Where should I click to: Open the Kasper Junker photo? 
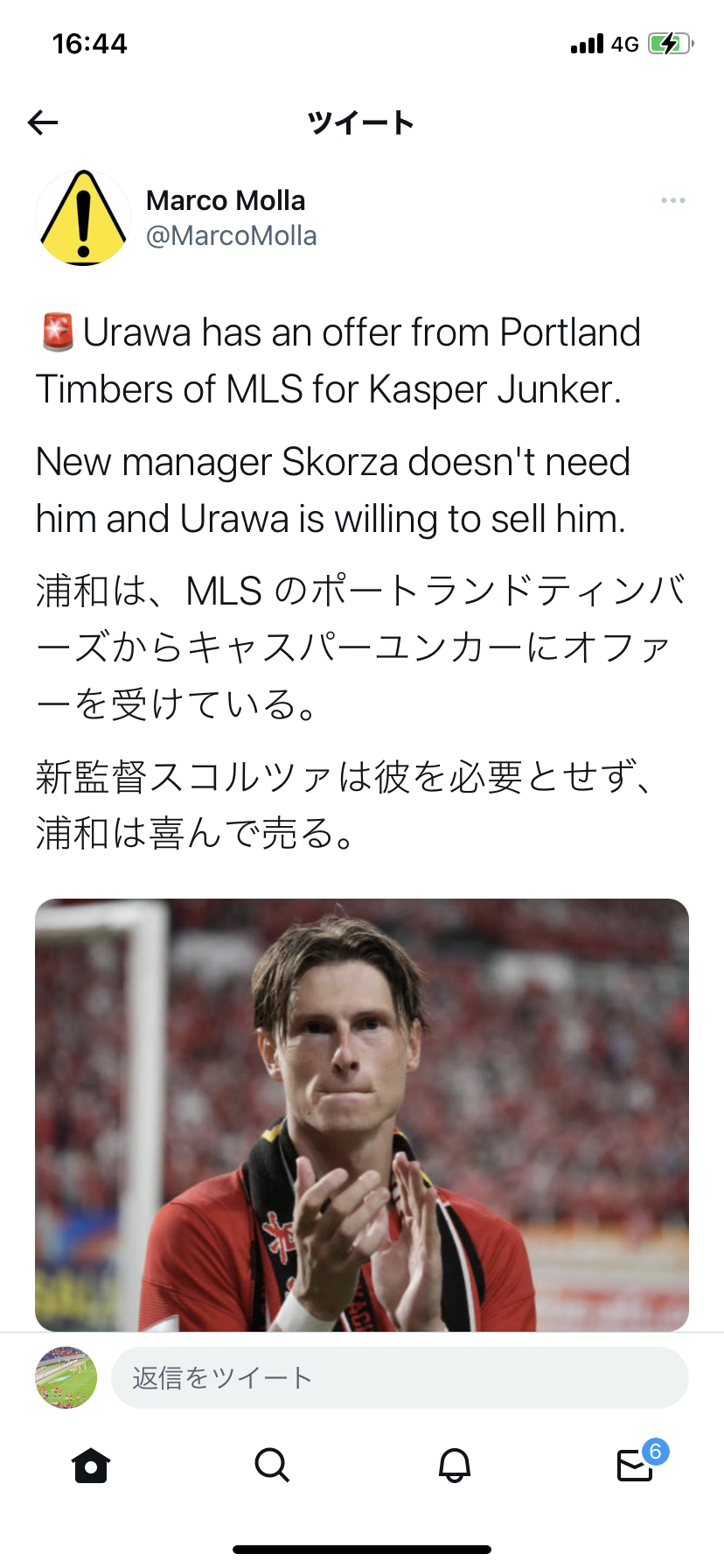362,1115
